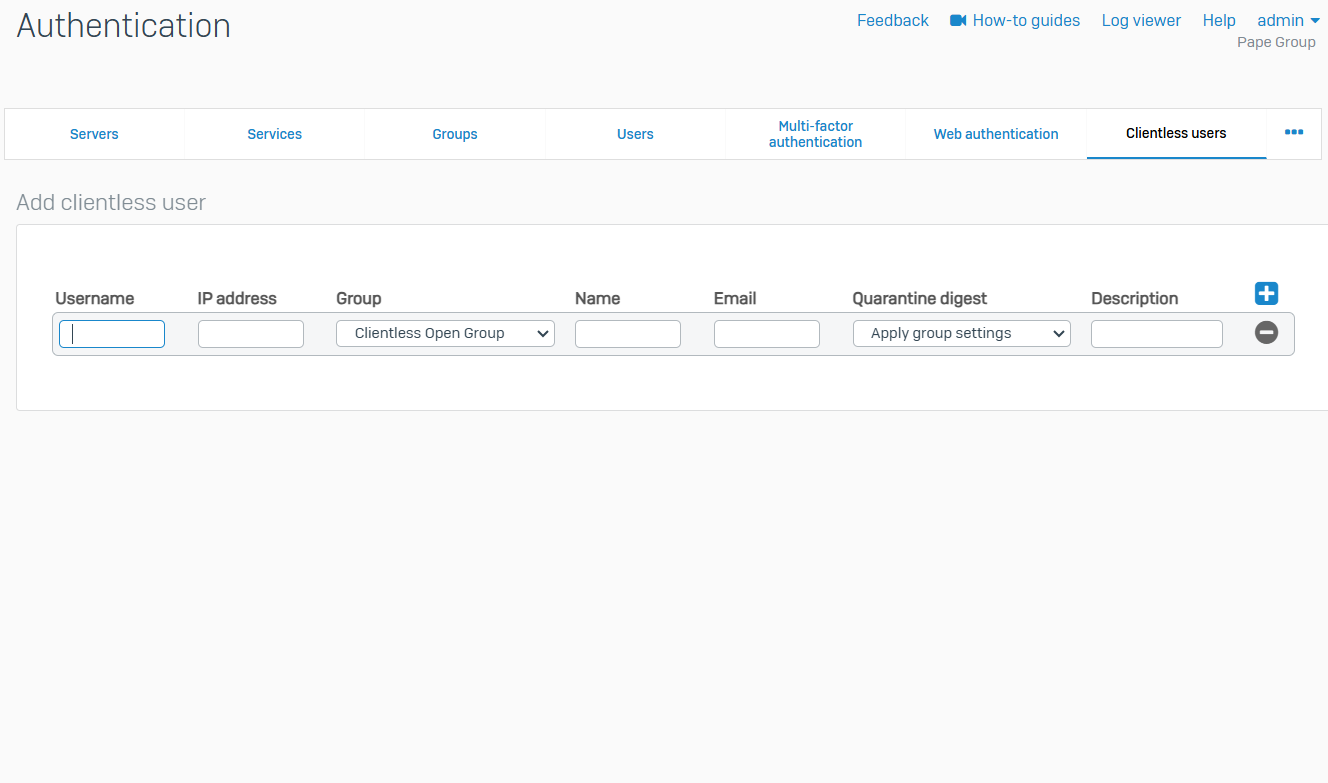This screenshot has width=1328, height=783.
Task: Focus the Username input field
Action: pyautogui.click(x=112, y=334)
